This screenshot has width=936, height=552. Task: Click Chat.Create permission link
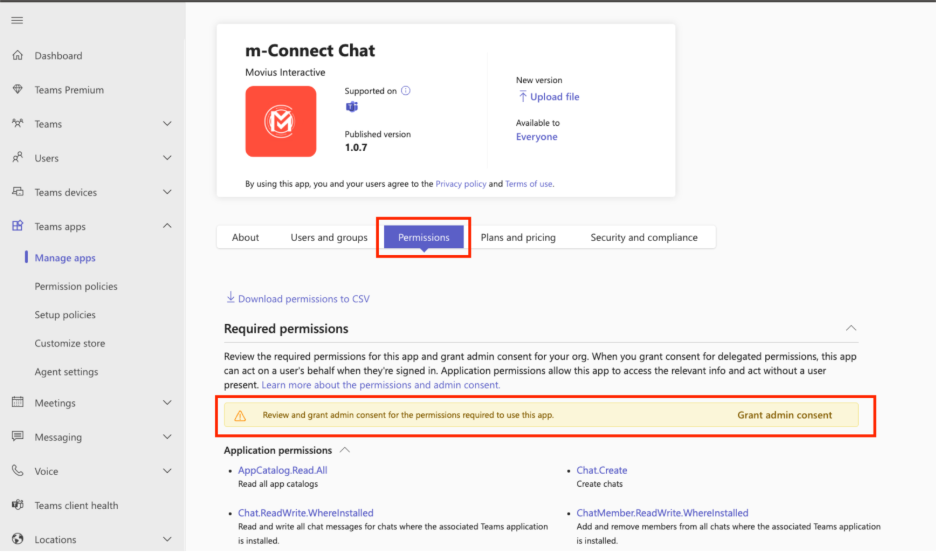pos(602,470)
